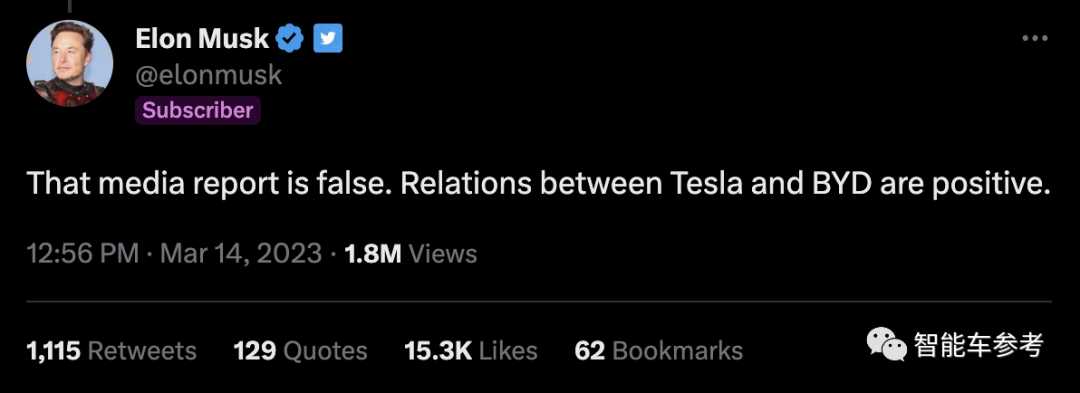The width and height of the screenshot is (1080, 393).
Task: Click the Twitter bird affiliation badge
Action: click(328, 39)
